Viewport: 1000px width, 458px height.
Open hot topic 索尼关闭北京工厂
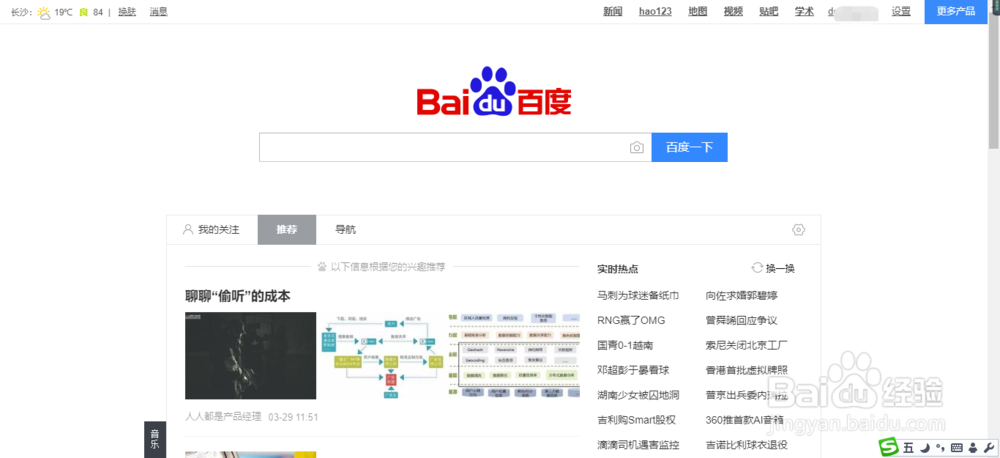pos(747,345)
